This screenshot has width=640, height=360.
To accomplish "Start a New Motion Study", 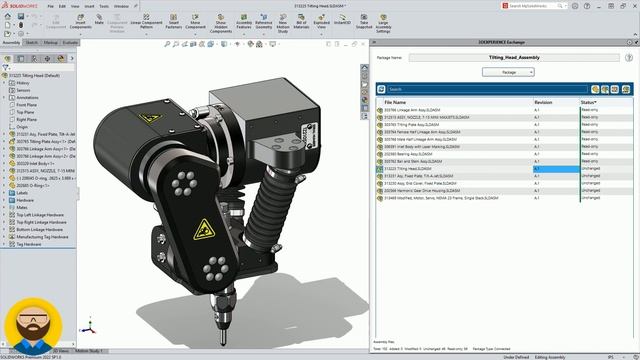I will 283,23.
